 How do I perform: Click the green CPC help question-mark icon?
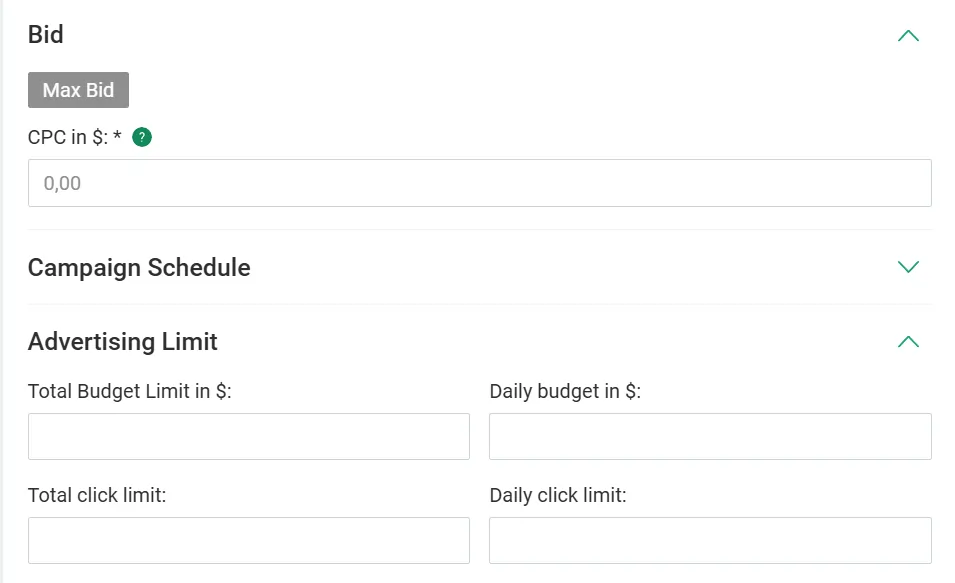(142, 138)
